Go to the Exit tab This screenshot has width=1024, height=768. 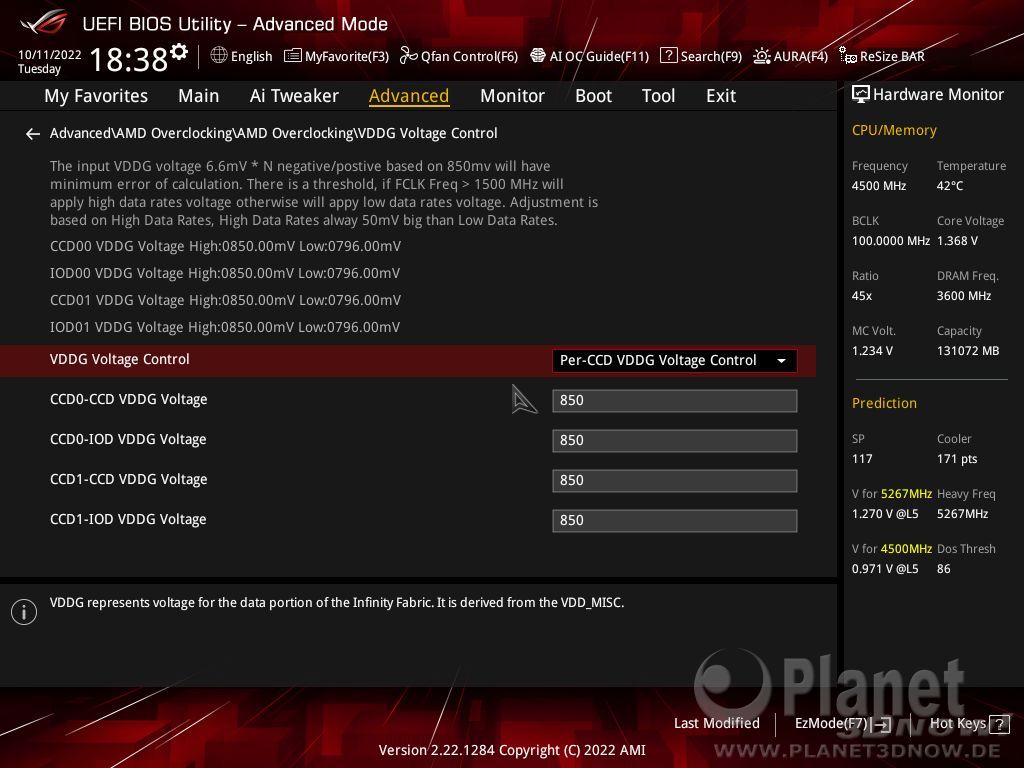pyautogui.click(x=721, y=96)
